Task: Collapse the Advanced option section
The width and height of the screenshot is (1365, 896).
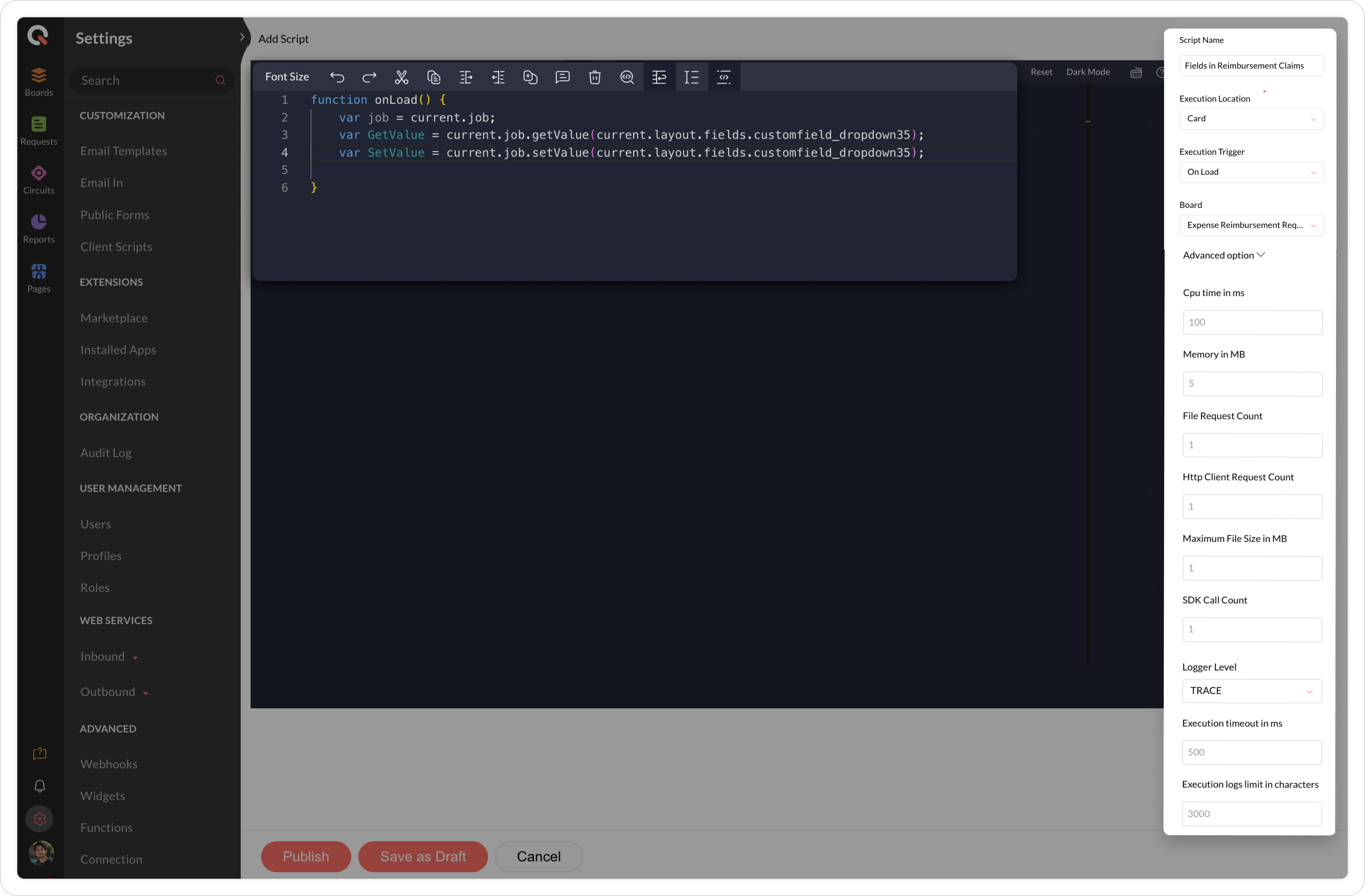Action: pos(1224,255)
